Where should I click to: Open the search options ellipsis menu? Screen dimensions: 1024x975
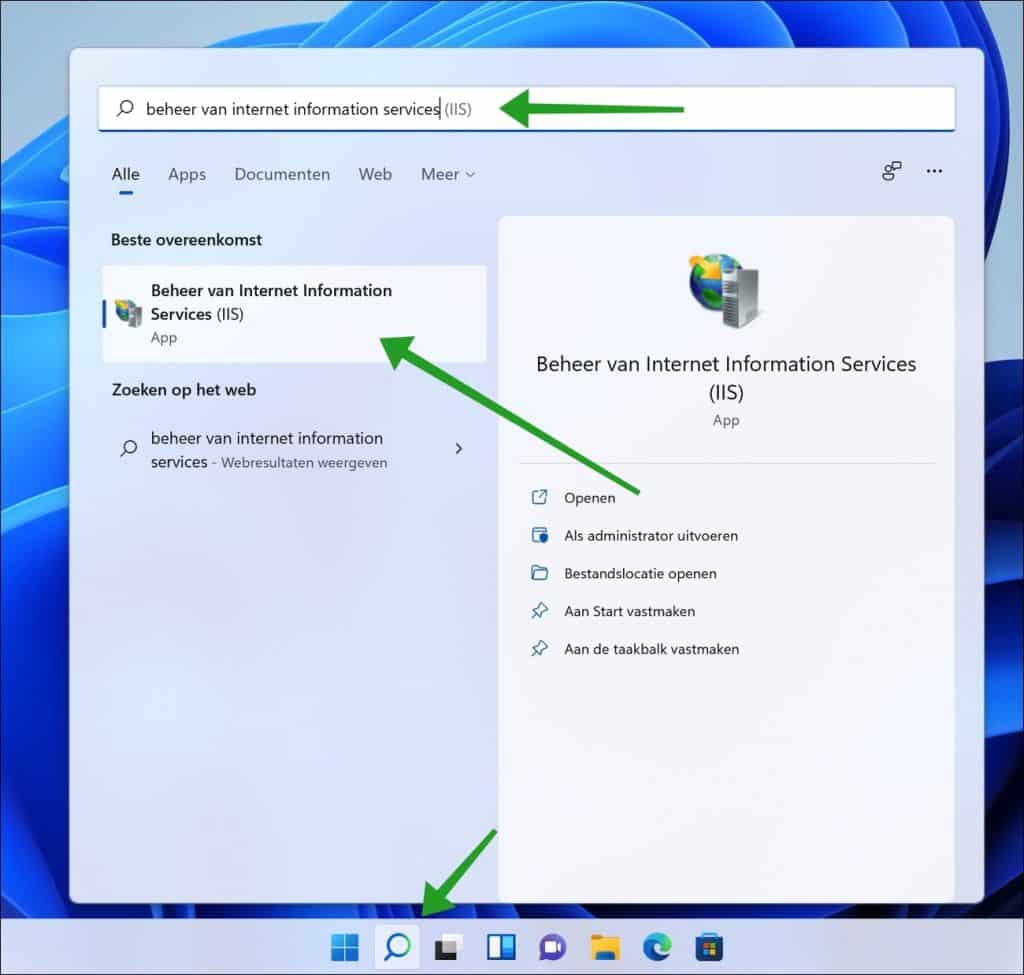point(934,172)
